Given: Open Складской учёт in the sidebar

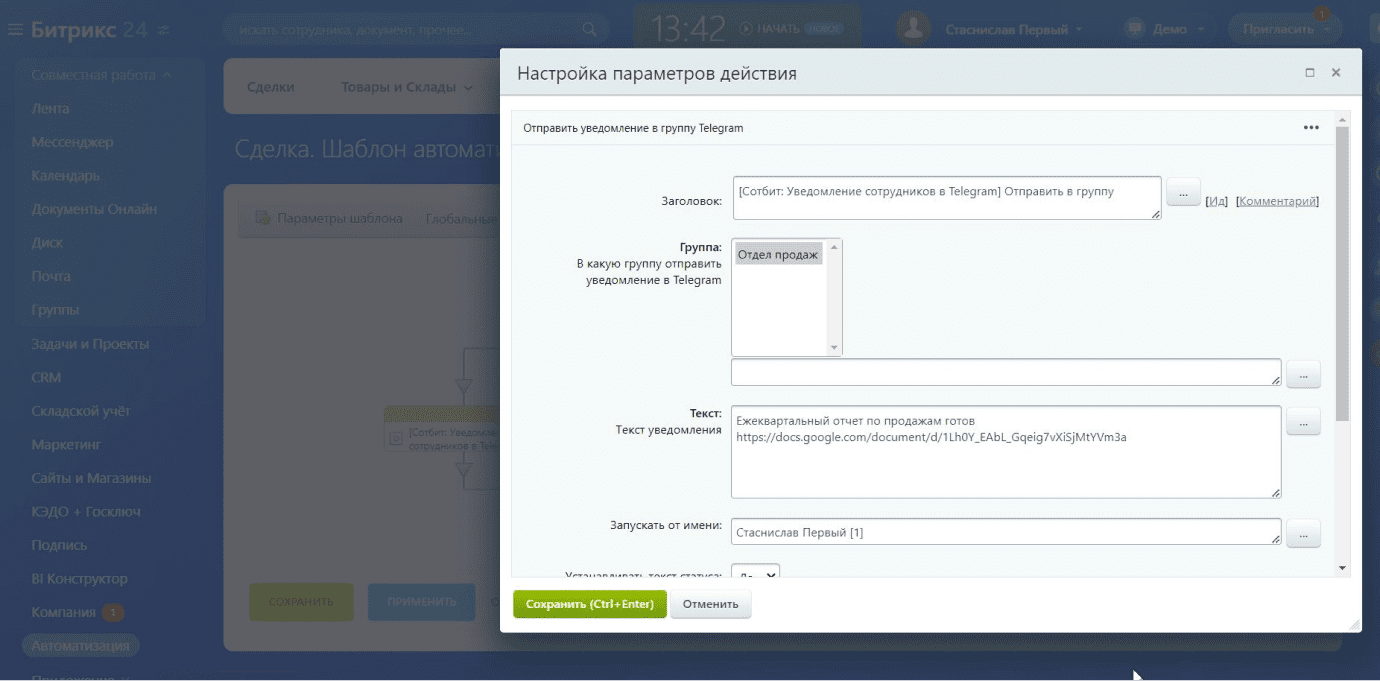Looking at the screenshot, I should click(x=81, y=411).
